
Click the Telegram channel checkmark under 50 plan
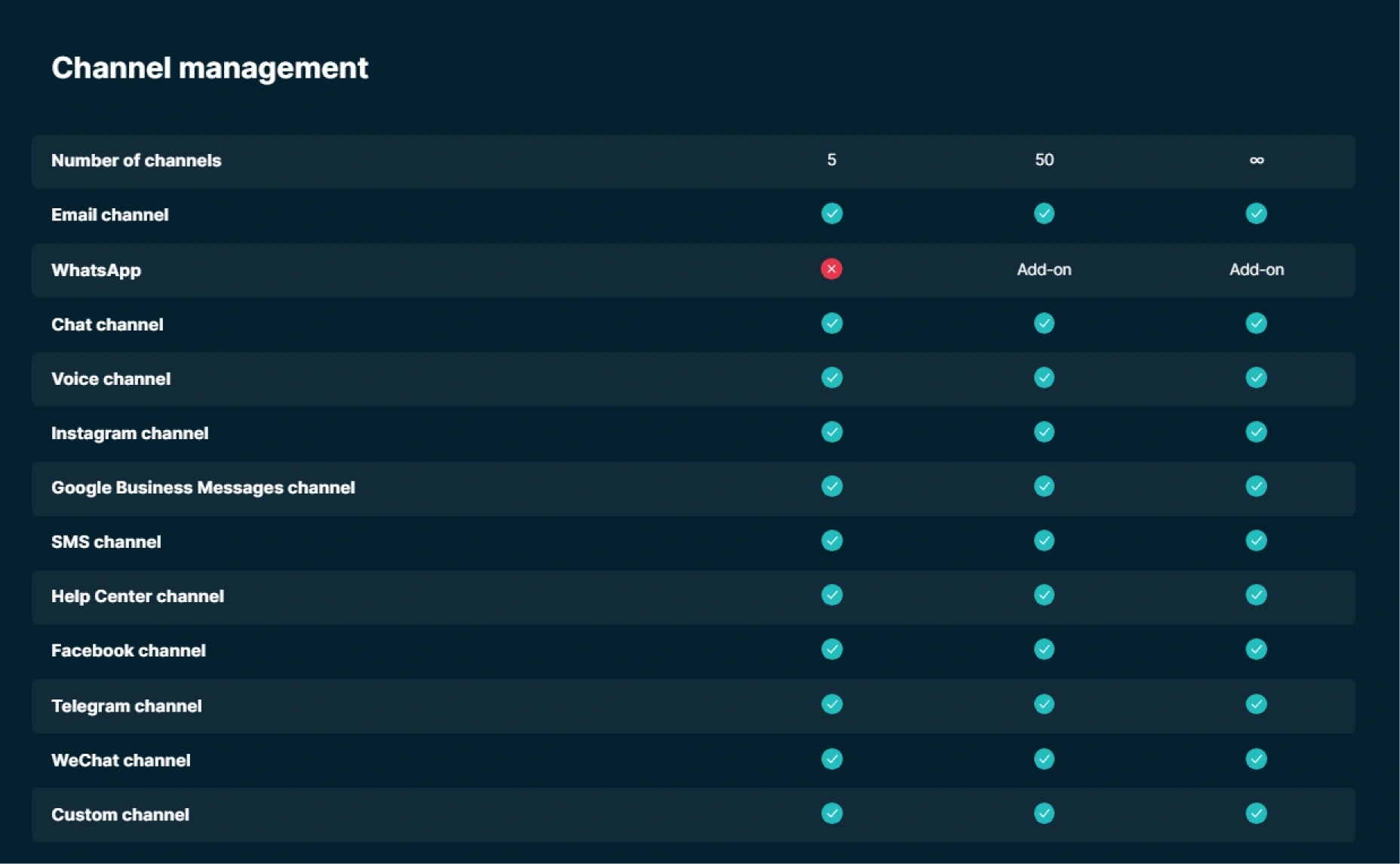(x=1045, y=705)
